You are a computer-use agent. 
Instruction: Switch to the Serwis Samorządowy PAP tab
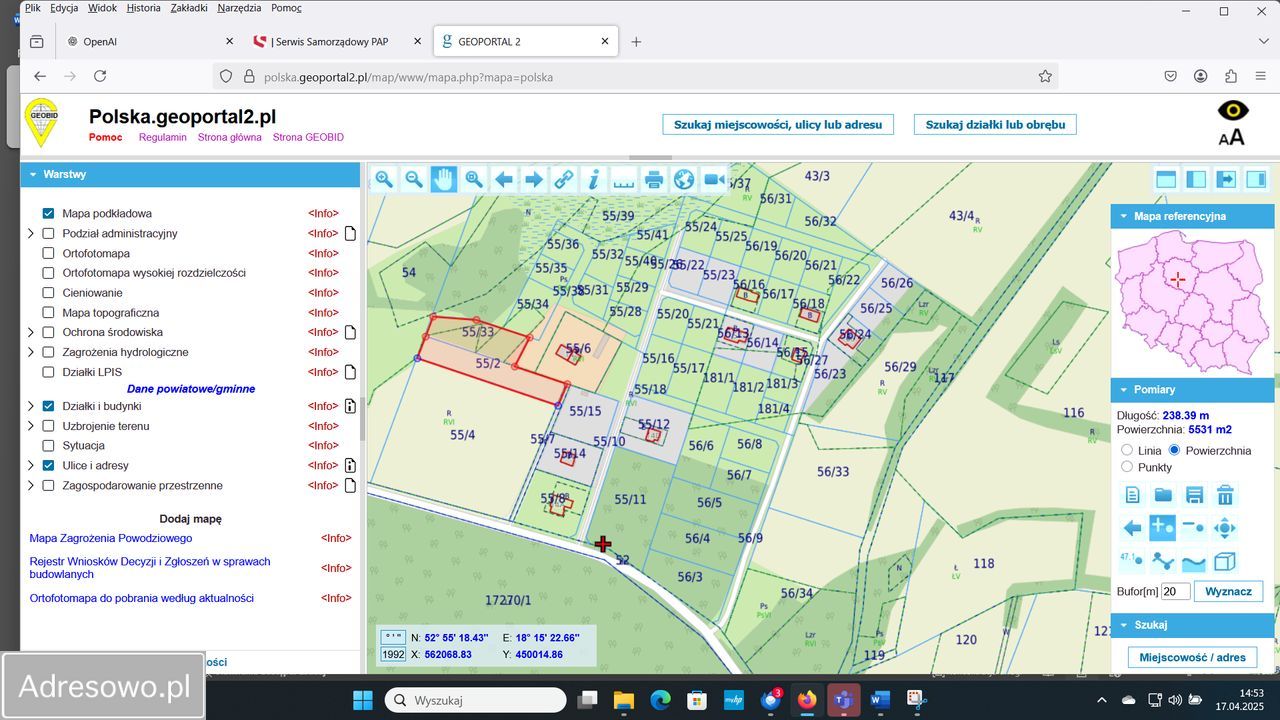(x=330, y=42)
